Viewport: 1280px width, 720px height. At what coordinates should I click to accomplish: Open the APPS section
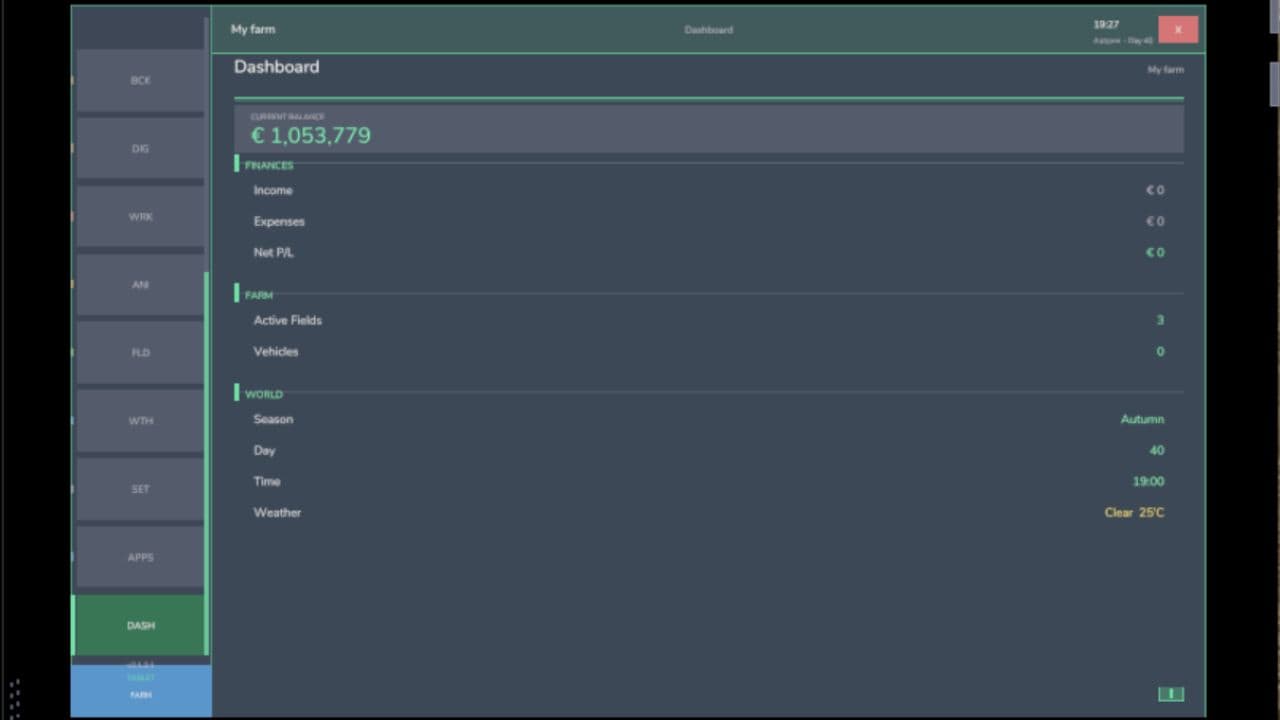pyautogui.click(x=140, y=557)
